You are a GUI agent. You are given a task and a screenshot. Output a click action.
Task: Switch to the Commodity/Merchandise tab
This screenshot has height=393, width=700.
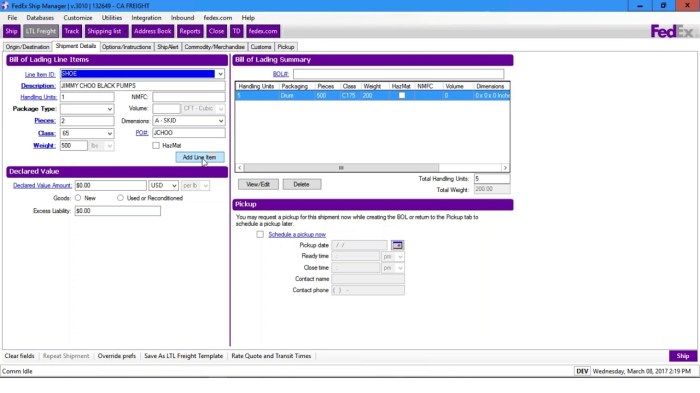[214, 47]
